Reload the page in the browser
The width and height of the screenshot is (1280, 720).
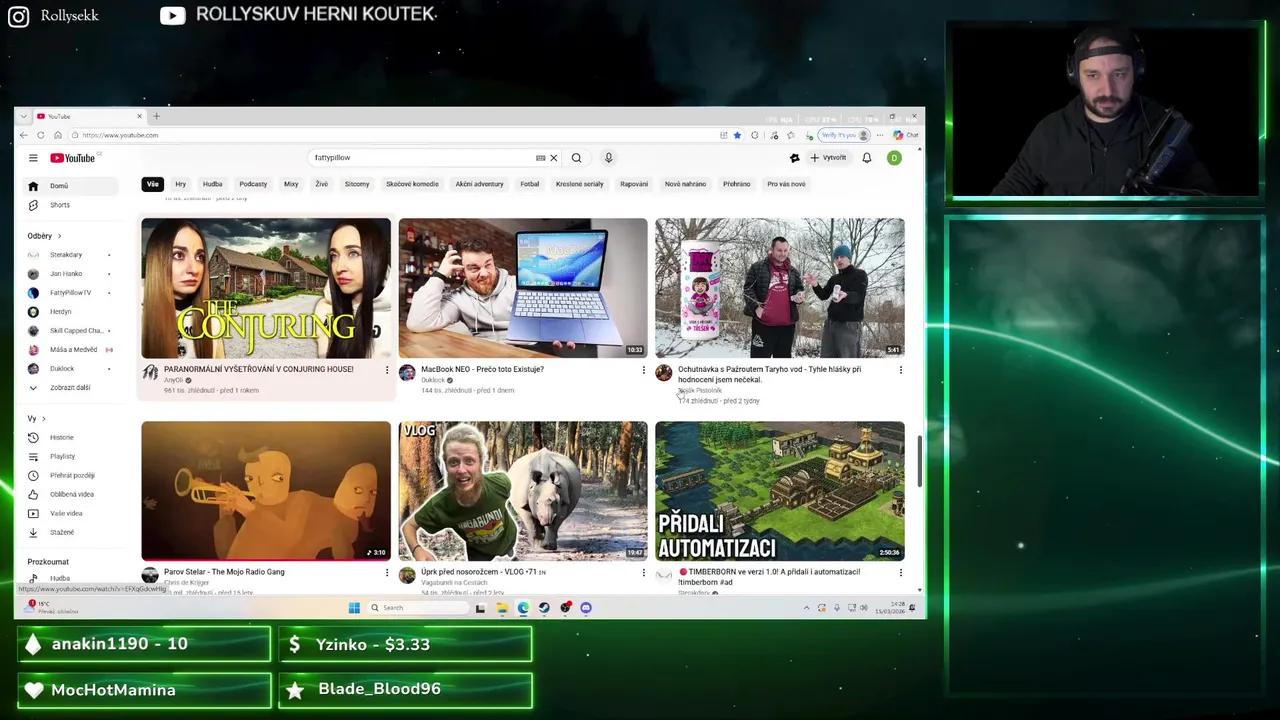[41, 135]
